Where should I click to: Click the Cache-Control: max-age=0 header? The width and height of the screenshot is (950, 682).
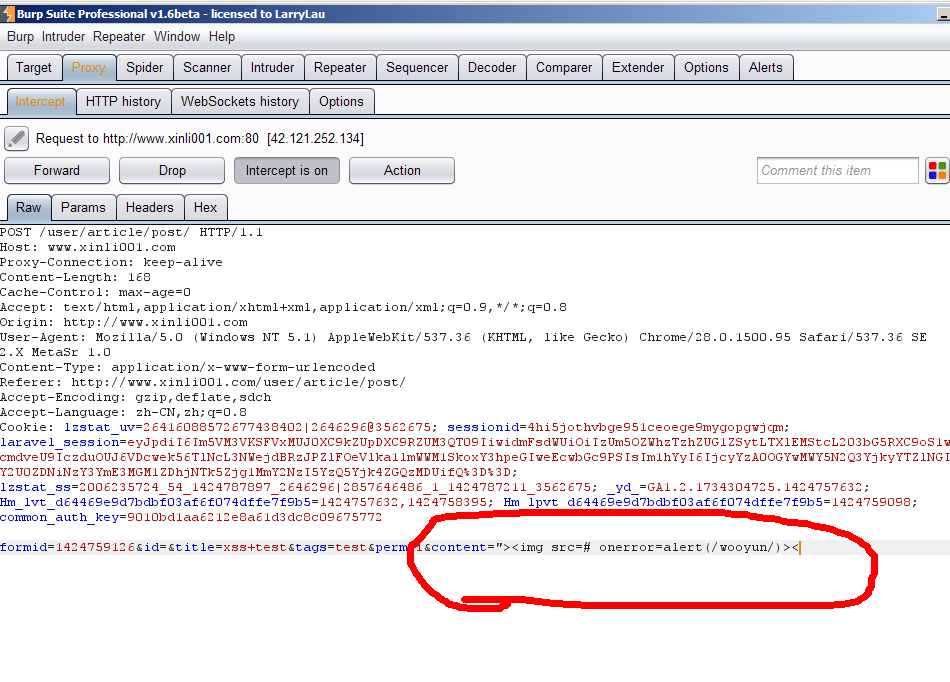coord(95,292)
